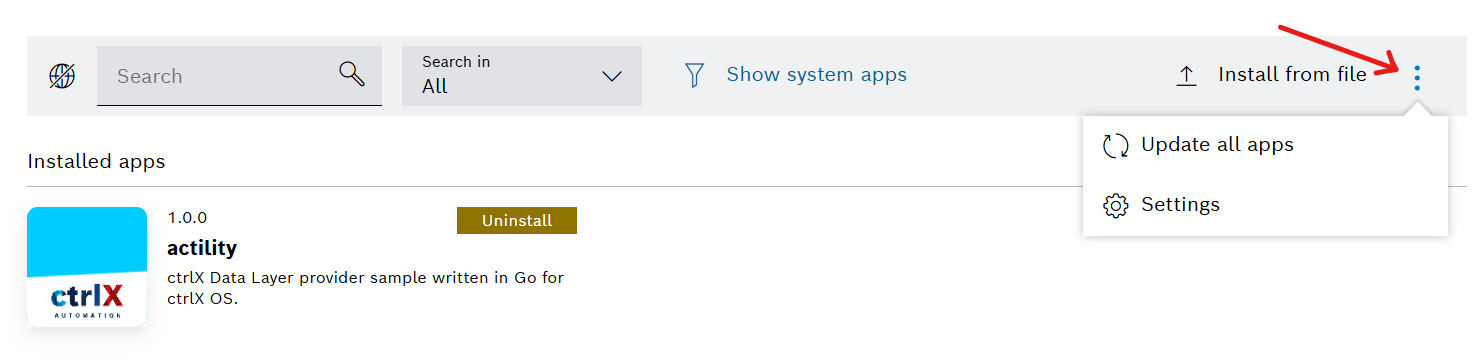Click the funnel filter icon

[x=695, y=75]
